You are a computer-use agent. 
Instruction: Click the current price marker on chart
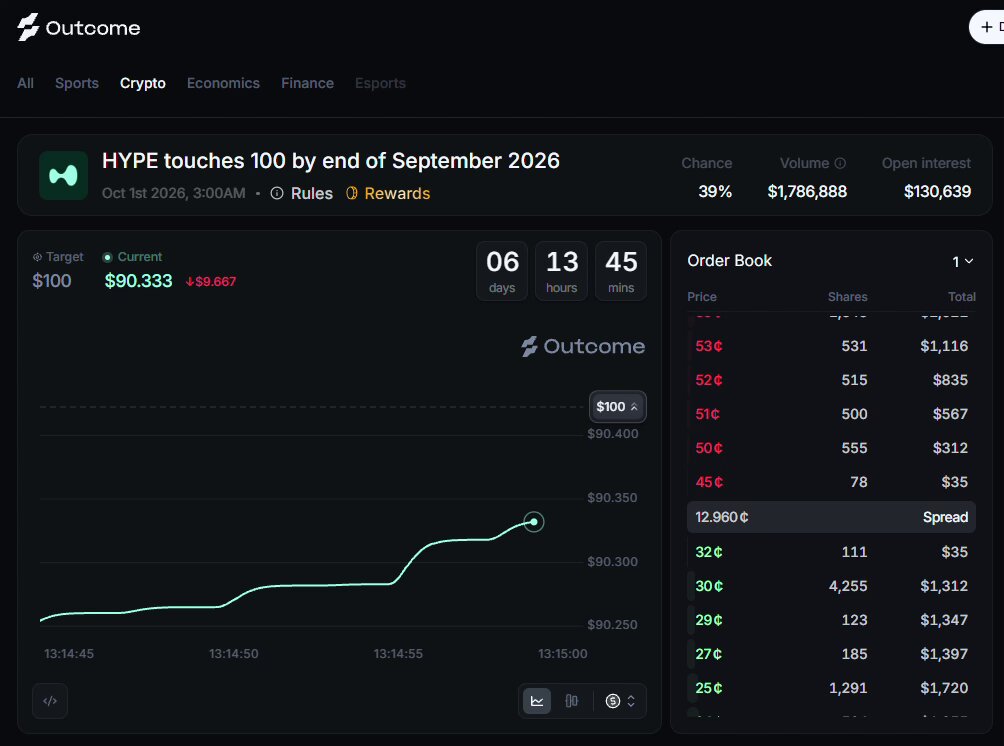534,522
